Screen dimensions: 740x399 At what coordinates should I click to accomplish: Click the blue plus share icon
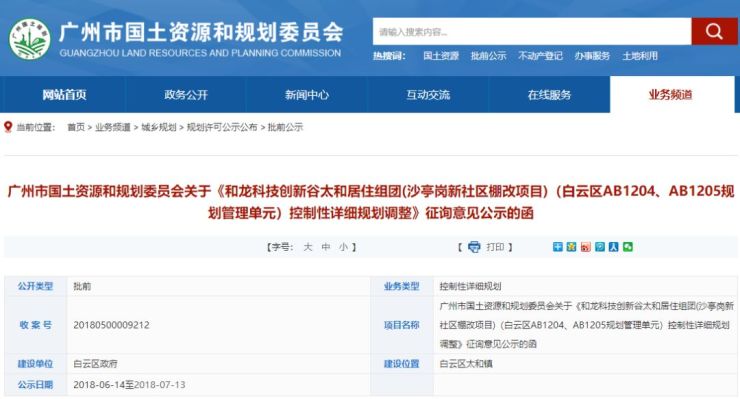pyautogui.click(x=558, y=246)
